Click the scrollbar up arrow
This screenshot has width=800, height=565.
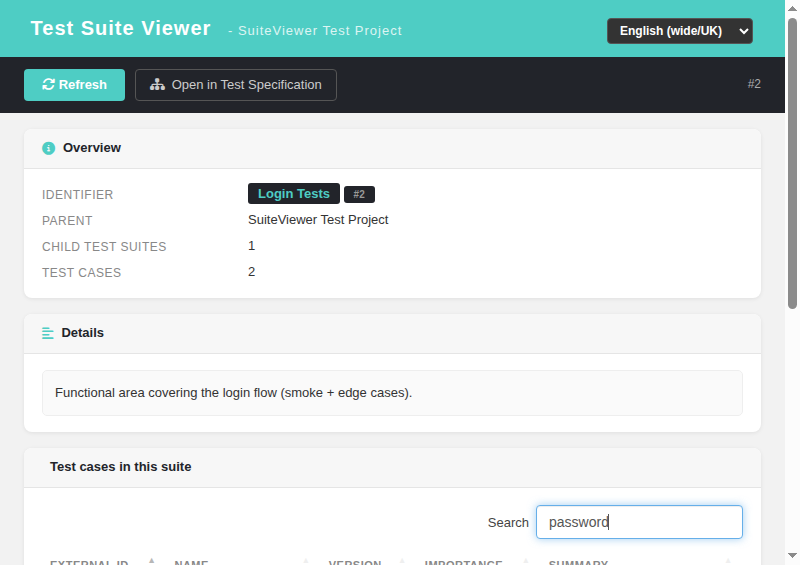click(x=792, y=8)
